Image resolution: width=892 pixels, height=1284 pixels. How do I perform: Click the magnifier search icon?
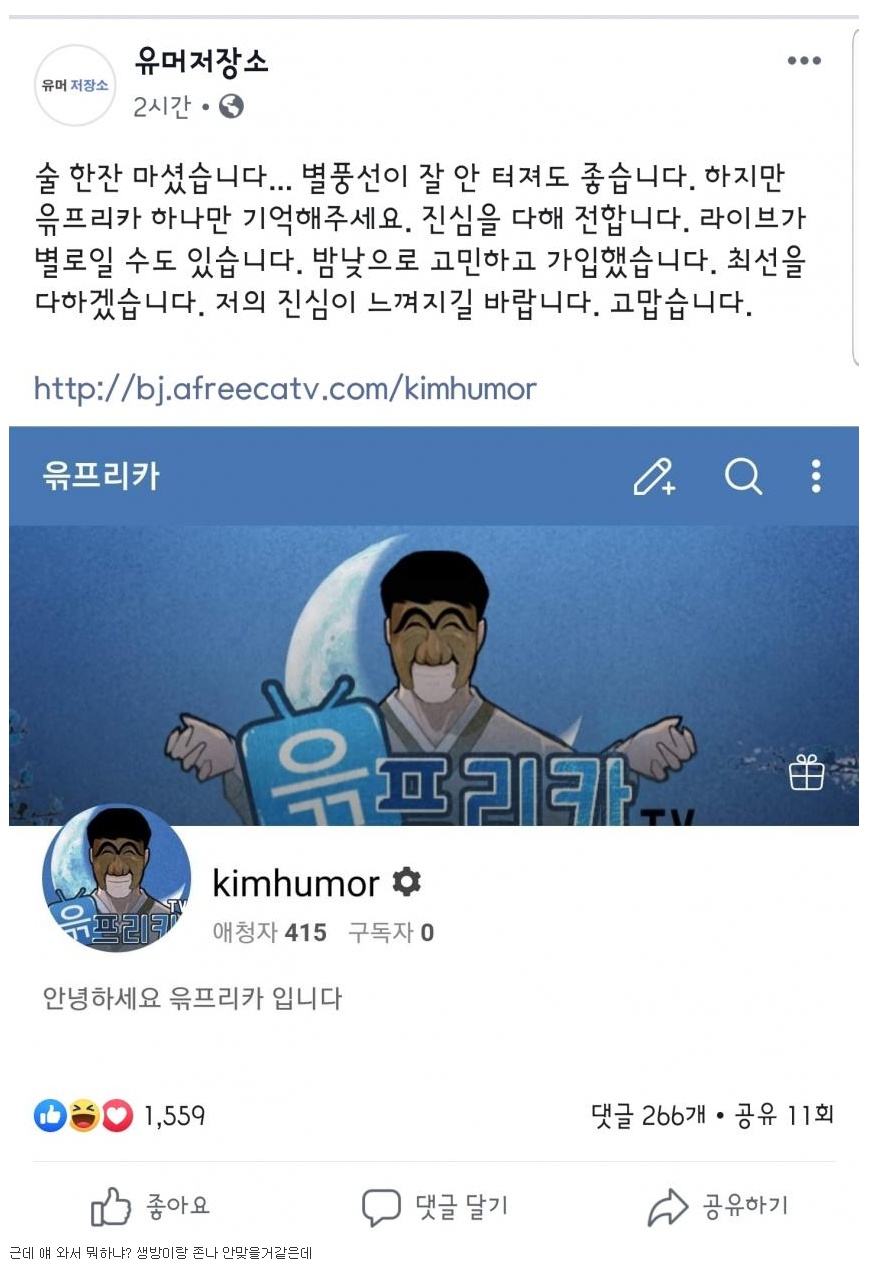pos(743,476)
